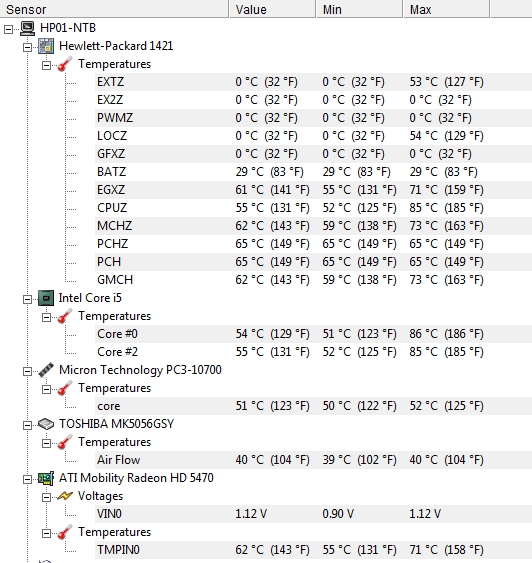Image resolution: width=532 pixels, height=563 pixels.
Task: Collapse the ATI Mobility Radeon HD 5470 node
Action: point(27,479)
